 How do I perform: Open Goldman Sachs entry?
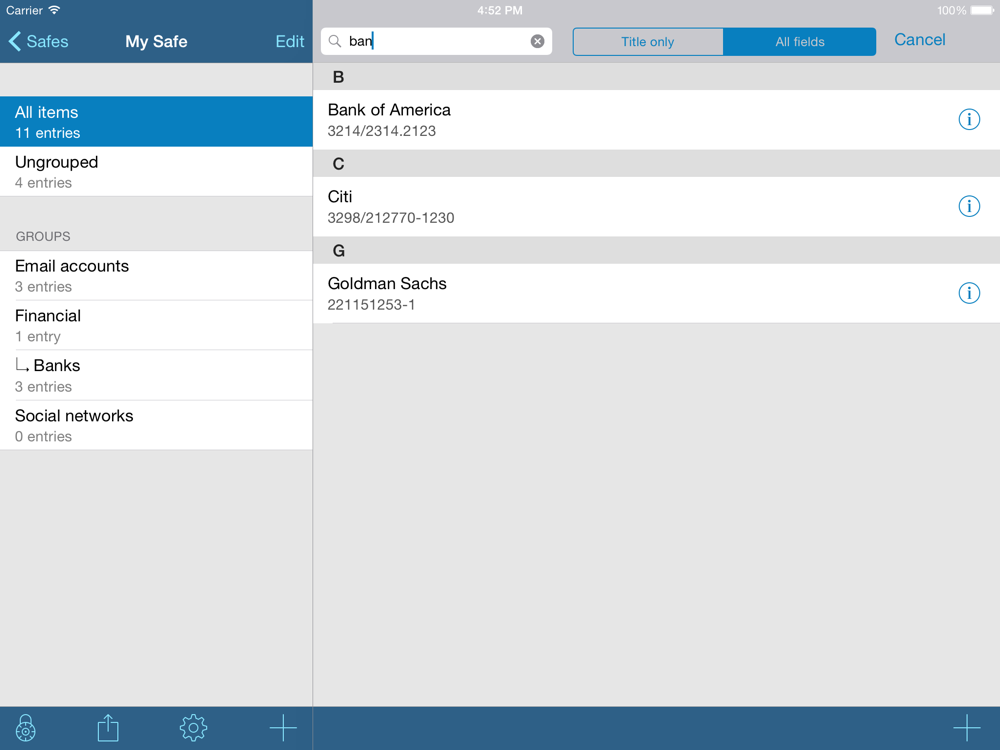[656, 293]
